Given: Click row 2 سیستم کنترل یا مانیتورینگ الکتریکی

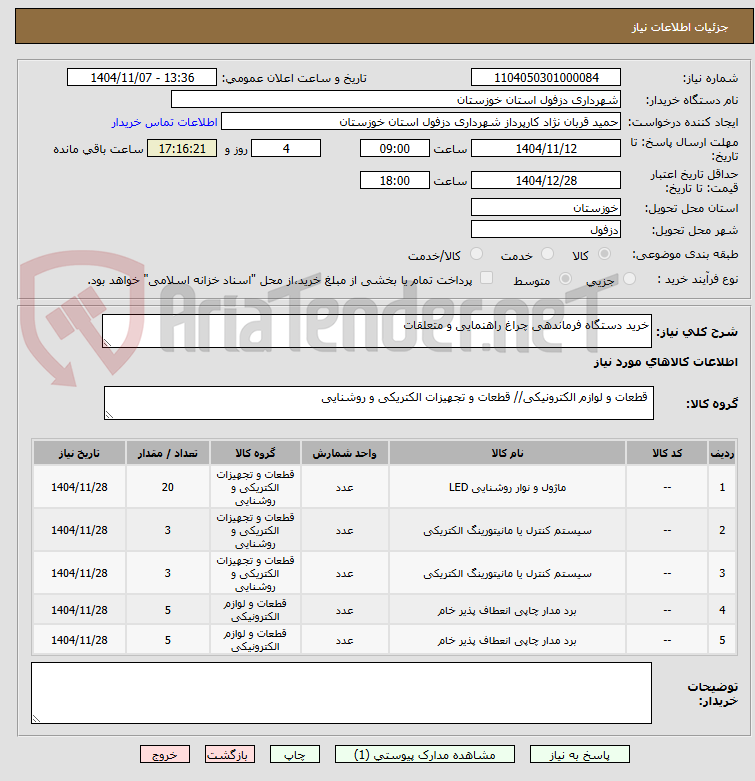Looking at the screenshot, I should (507, 530).
